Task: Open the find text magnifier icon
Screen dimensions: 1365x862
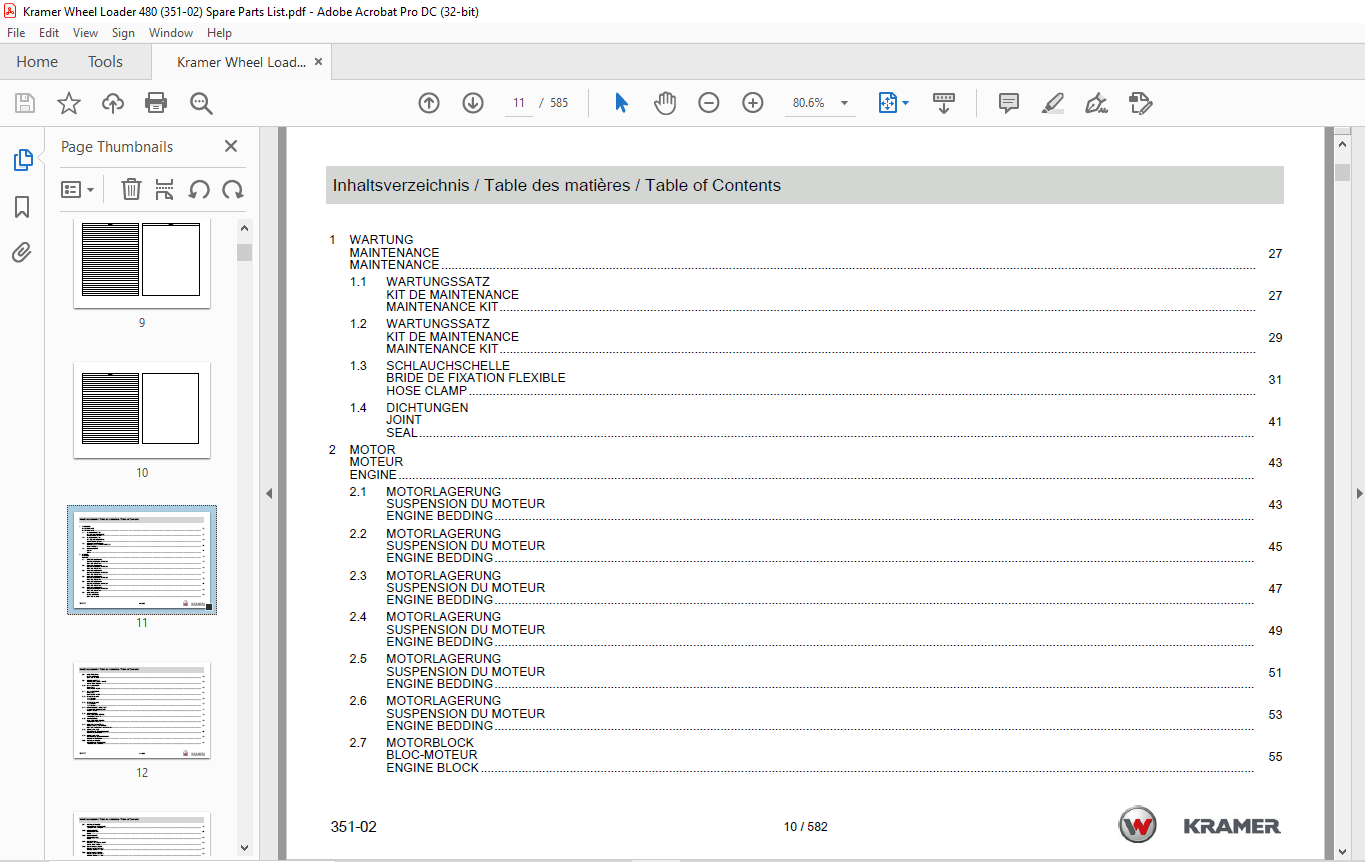Action: tap(201, 103)
